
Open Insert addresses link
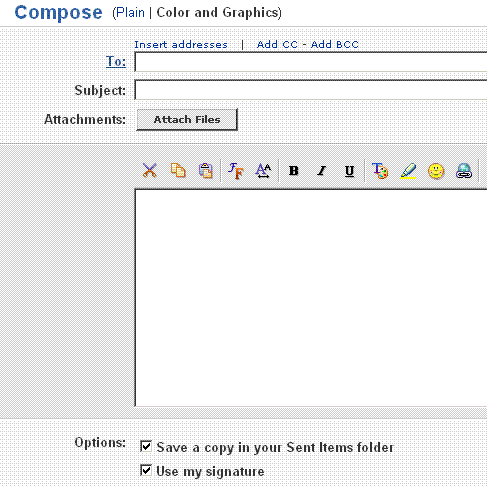click(x=181, y=45)
